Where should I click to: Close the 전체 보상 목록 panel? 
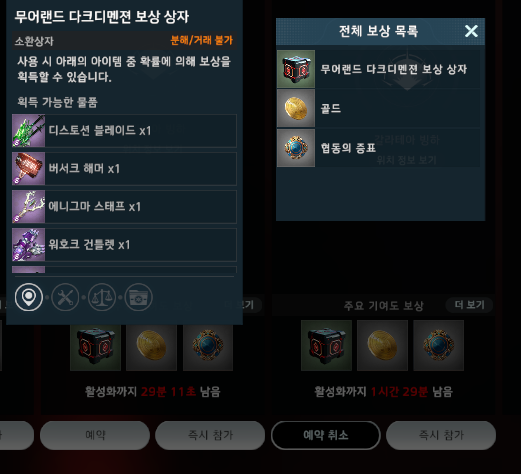click(471, 31)
